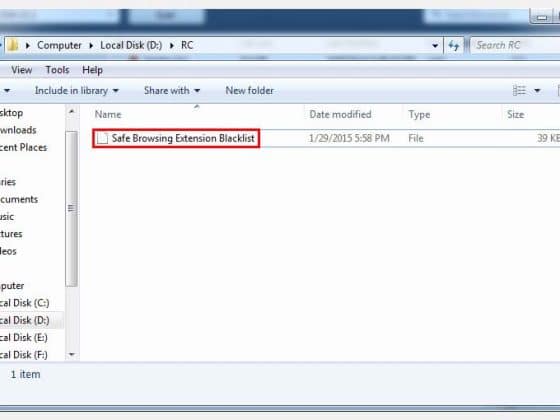Click the navigation pane scroll up arrow
The width and height of the screenshot is (560, 420).
tap(71, 111)
